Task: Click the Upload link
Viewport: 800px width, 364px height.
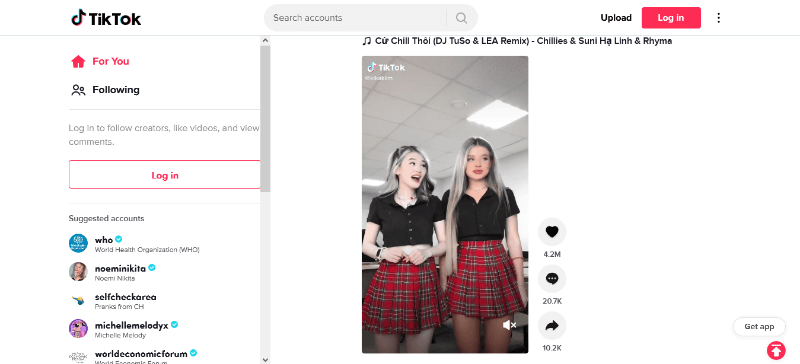Action: [x=616, y=18]
